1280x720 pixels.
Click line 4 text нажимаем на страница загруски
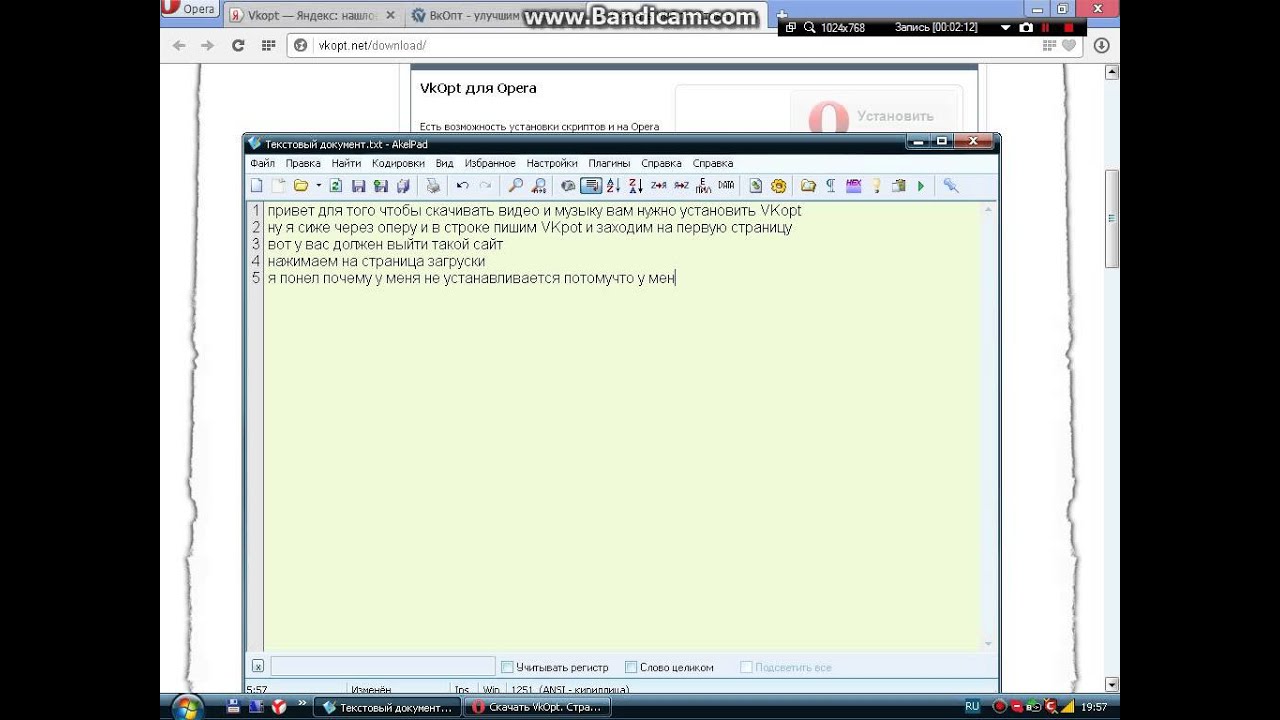pyautogui.click(x=376, y=261)
